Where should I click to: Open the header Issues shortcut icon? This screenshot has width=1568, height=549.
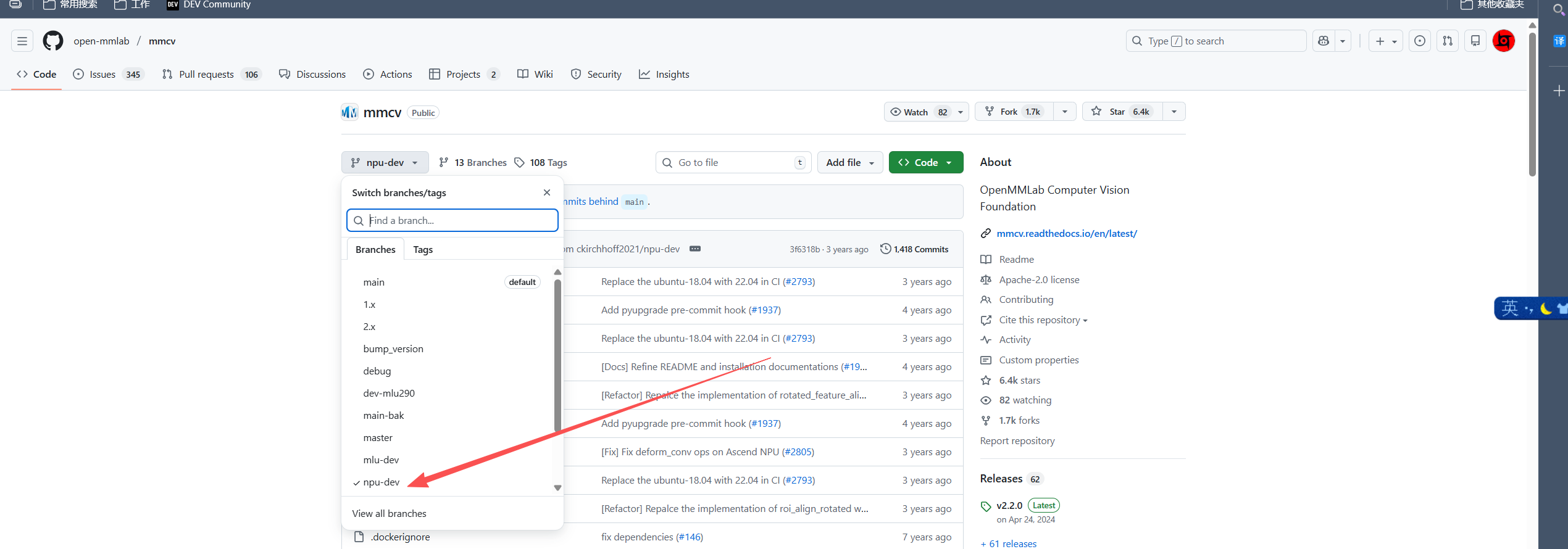pos(1420,41)
